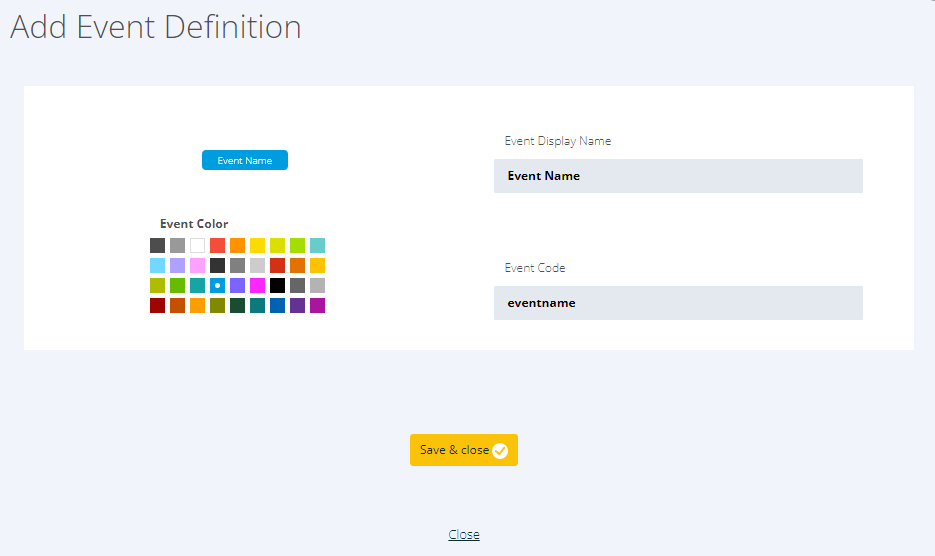The width and height of the screenshot is (935, 556).
Task: Click the Add Event Definition heading
Action: (x=156, y=27)
